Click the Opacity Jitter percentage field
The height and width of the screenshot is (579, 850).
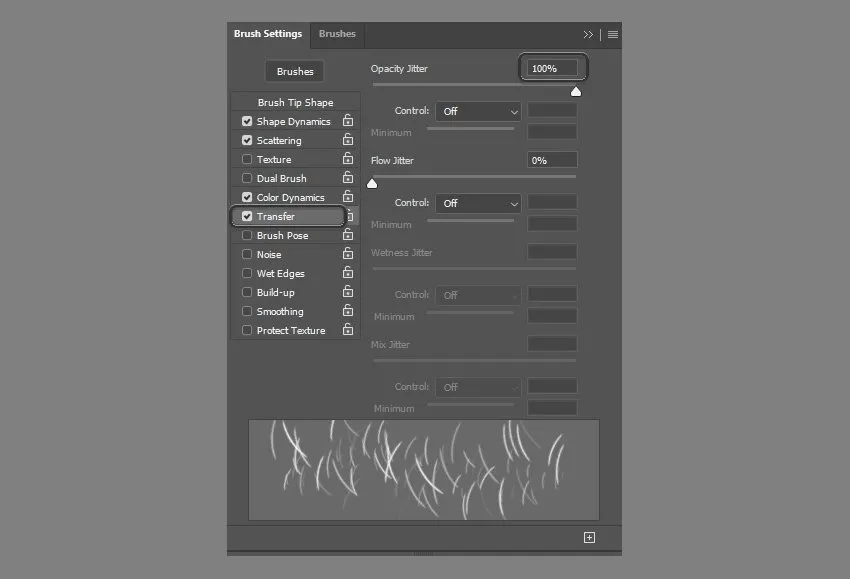553,68
